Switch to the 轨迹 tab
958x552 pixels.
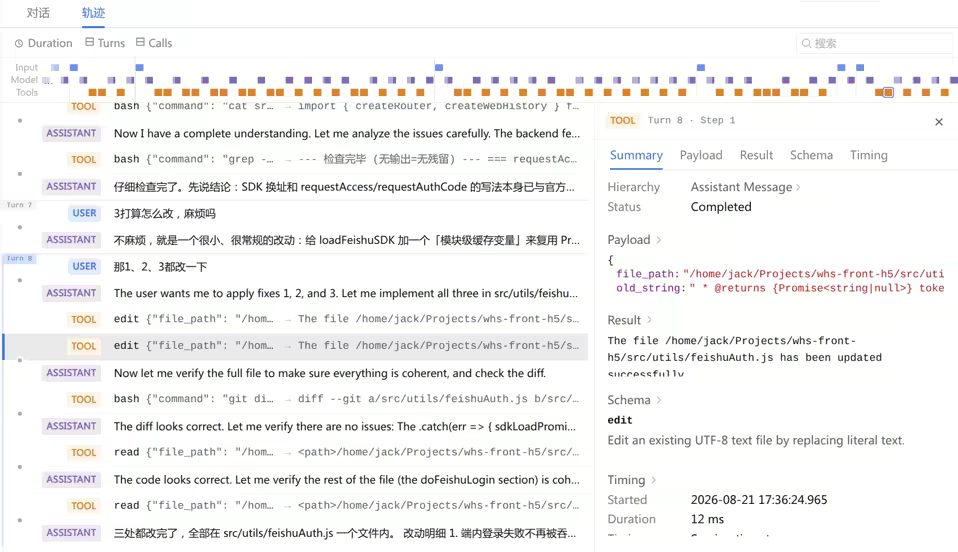pos(93,13)
